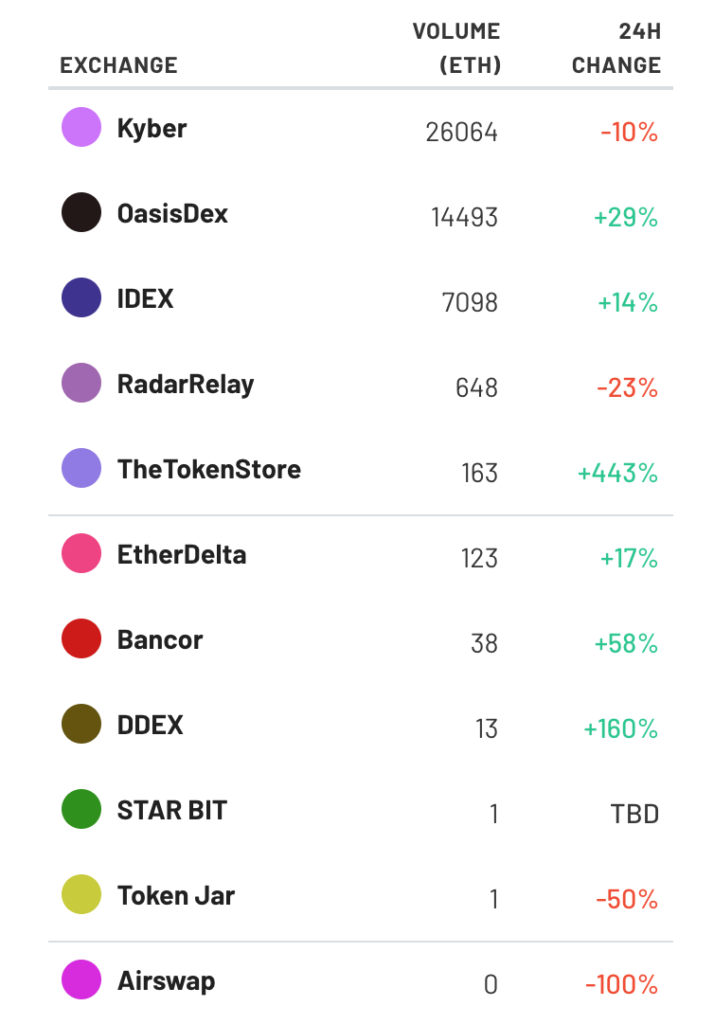The width and height of the screenshot is (714, 1024).
Task: Open the TheTokenStore exchange link
Action: (209, 470)
